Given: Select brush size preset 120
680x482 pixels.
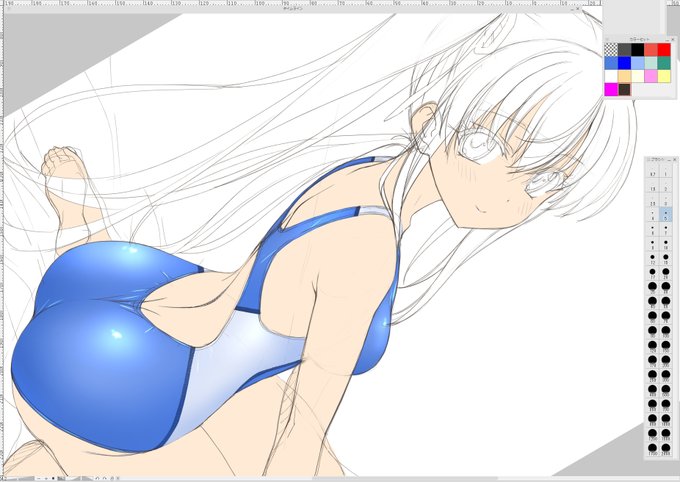Looking at the screenshot, I should click(652, 347).
